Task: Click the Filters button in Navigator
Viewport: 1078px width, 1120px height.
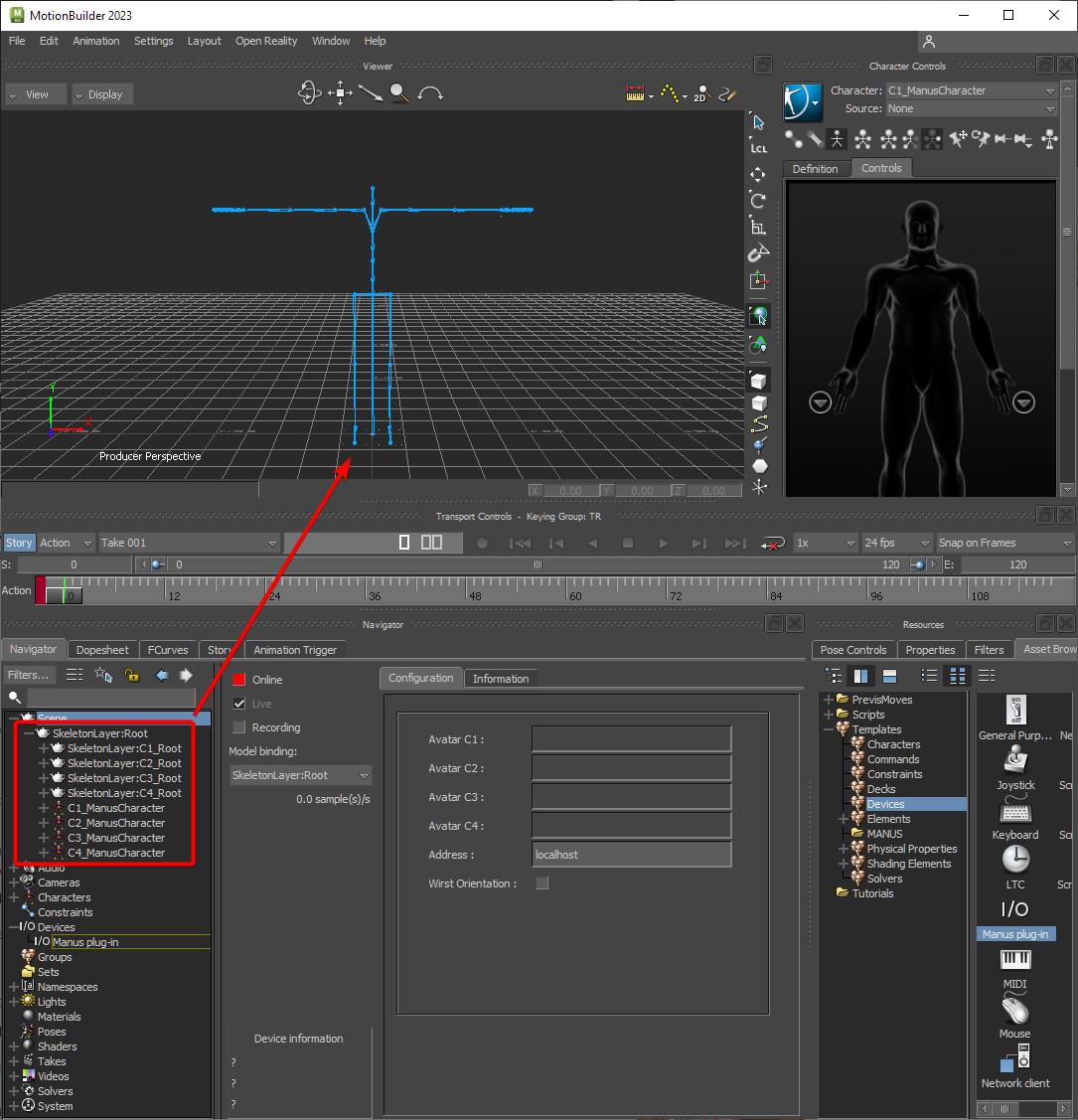Action: (28, 675)
